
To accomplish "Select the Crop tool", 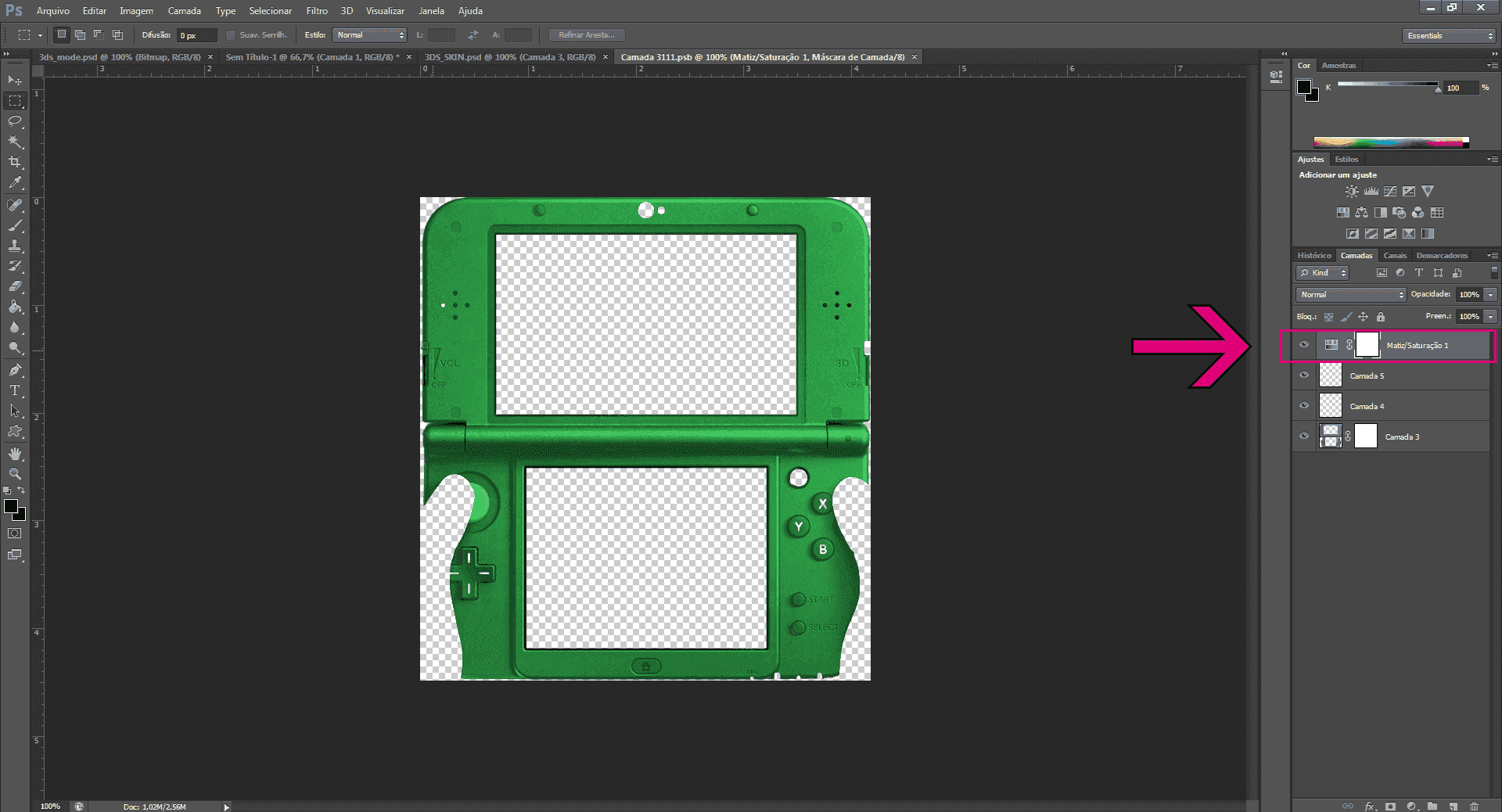I will 15,162.
